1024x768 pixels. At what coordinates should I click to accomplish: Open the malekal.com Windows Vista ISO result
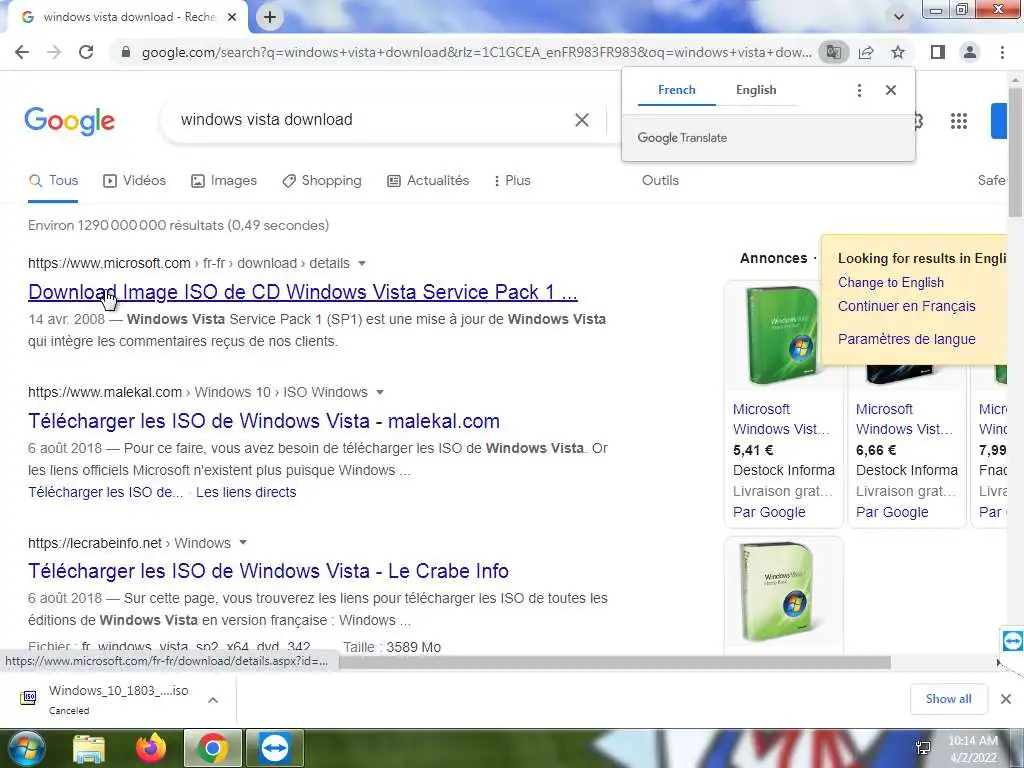pyautogui.click(x=264, y=421)
